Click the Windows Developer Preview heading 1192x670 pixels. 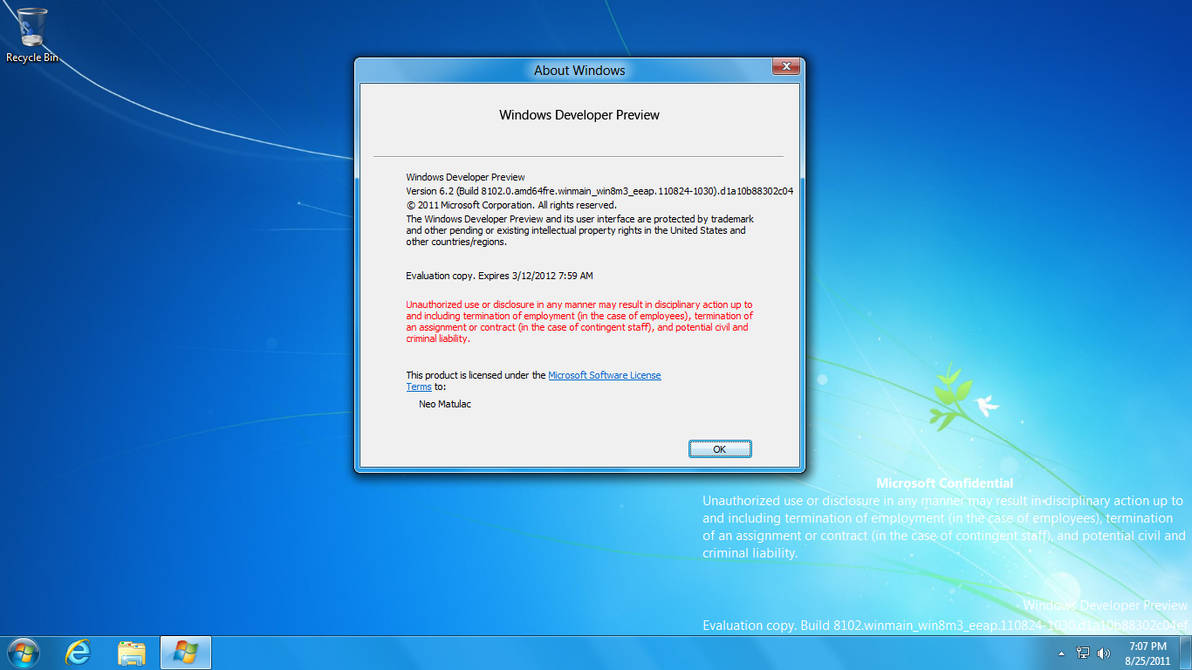click(x=579, y=115)
